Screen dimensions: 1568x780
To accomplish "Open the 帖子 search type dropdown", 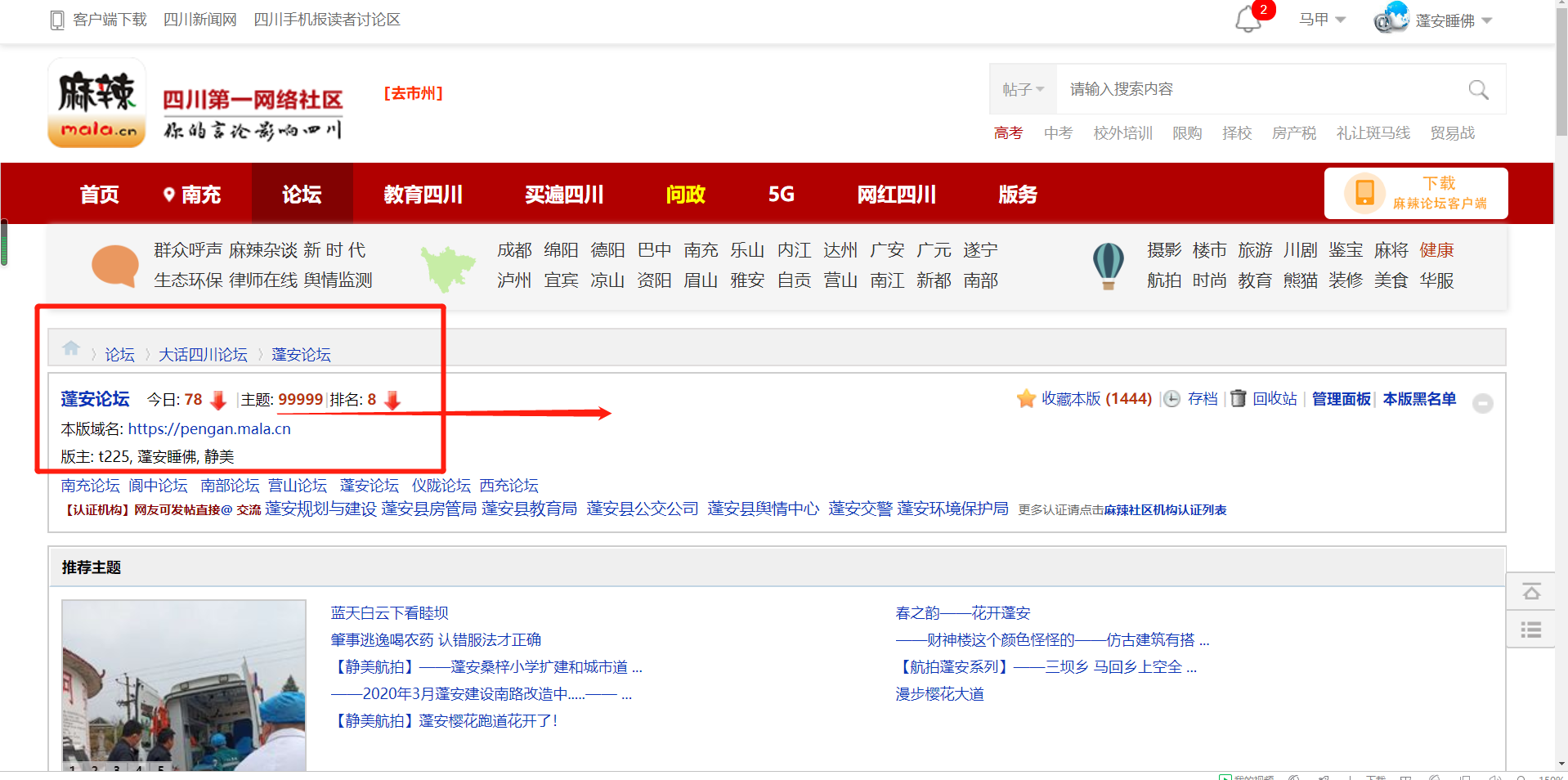I will click(1023, 89).
